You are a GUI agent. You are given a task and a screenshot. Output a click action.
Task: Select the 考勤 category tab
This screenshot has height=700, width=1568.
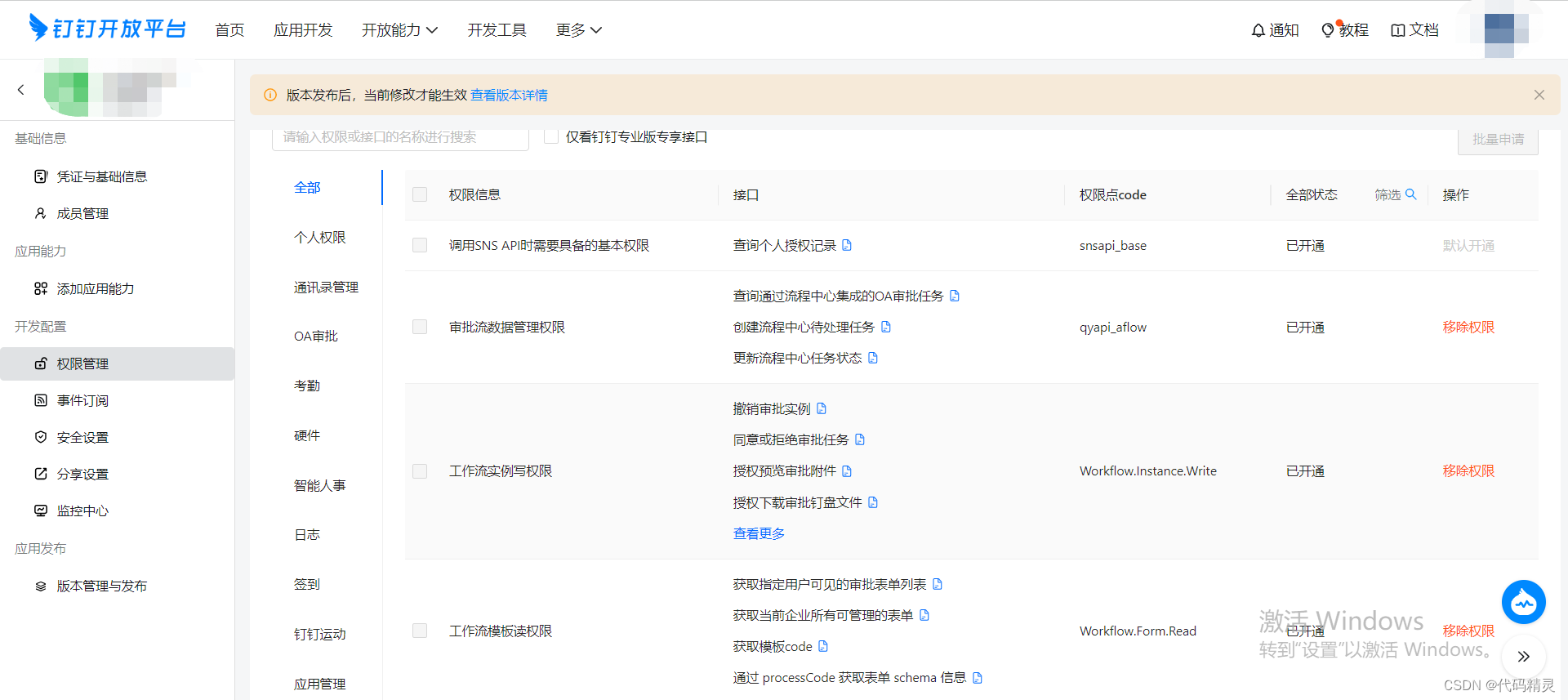307,386
